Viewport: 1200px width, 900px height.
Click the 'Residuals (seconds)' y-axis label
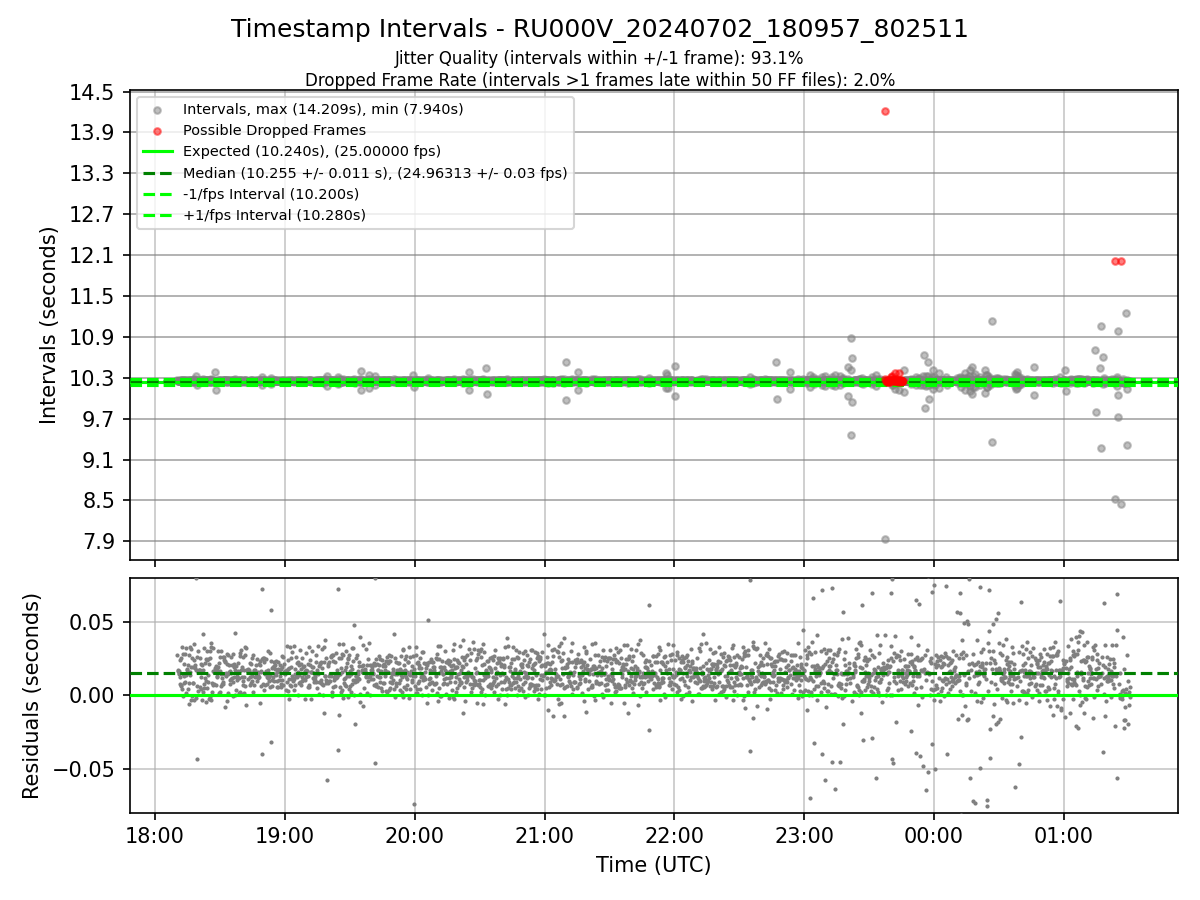(x=31, y=696)
